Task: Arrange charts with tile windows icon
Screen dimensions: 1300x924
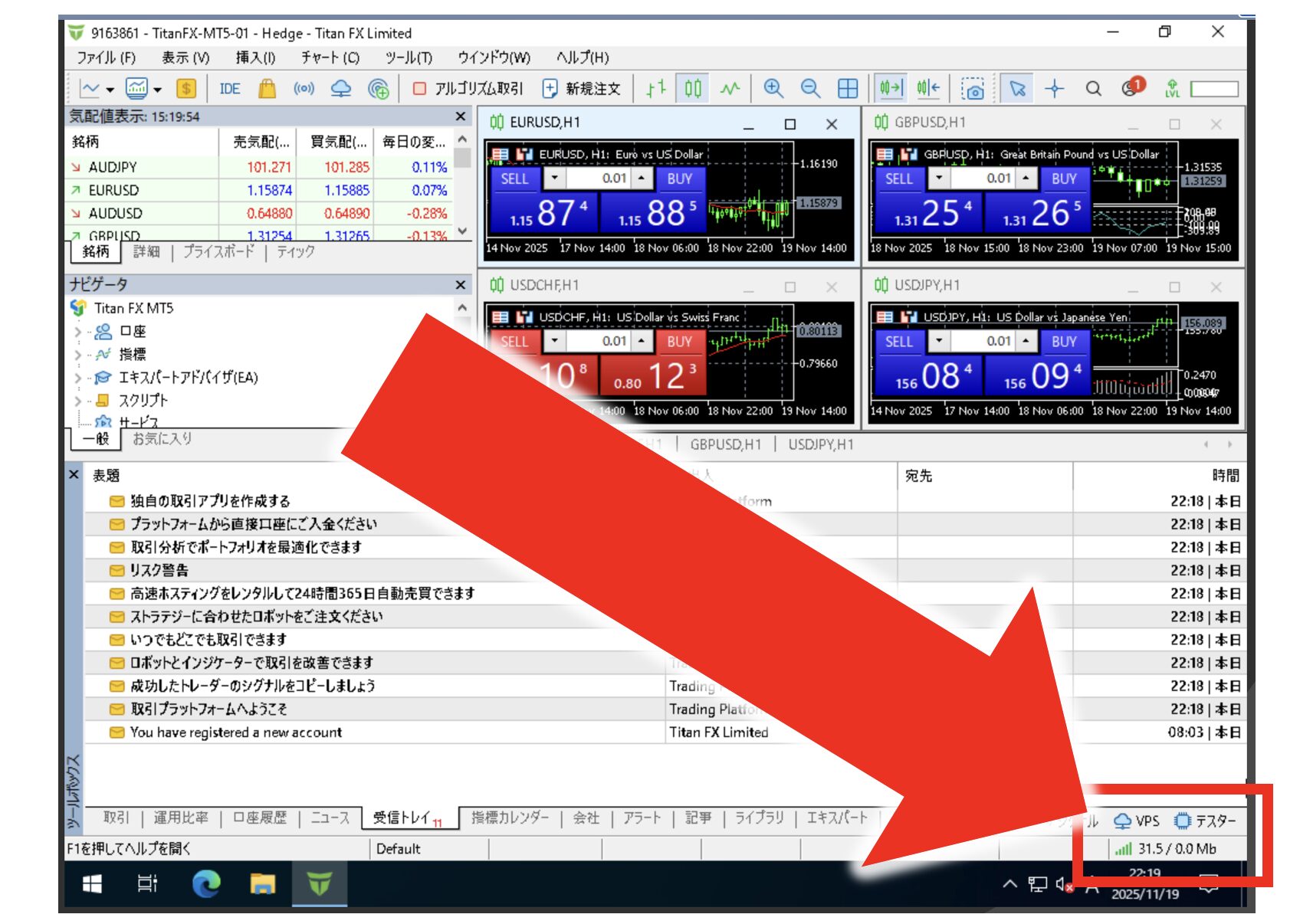Action: click(x=848, y=89)
